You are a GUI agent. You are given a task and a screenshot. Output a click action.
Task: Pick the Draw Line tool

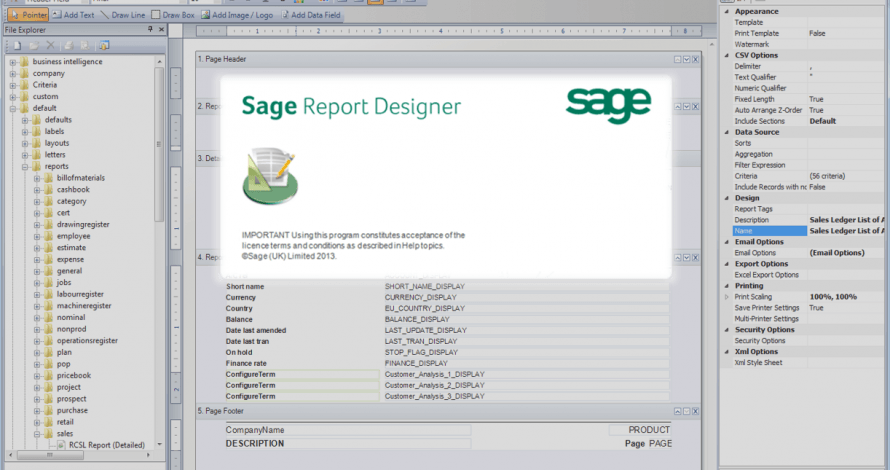pyautogui.click(x=123, y=15)
